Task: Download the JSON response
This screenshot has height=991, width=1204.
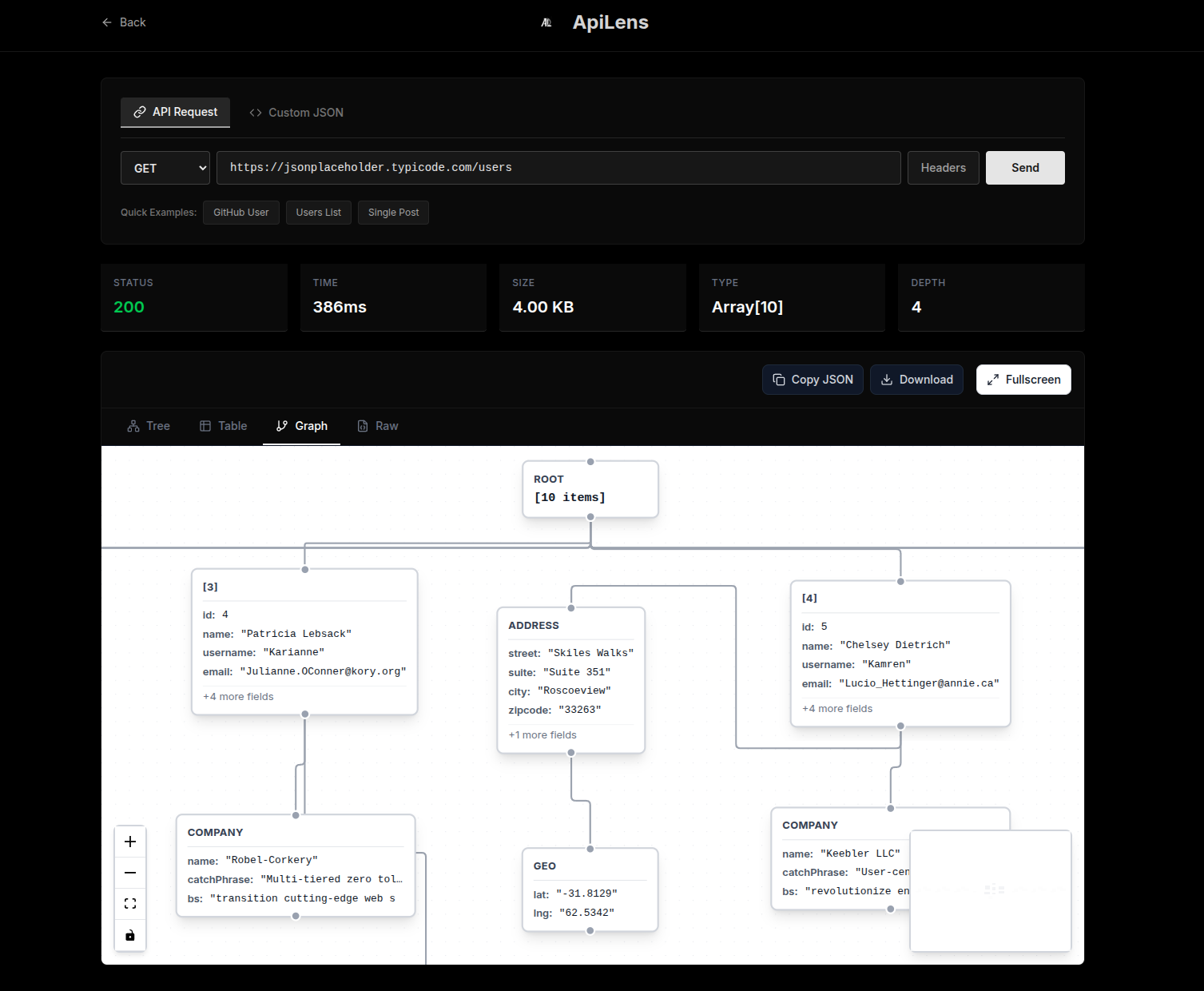Action: pyautogui.click(x=916, y=380)
